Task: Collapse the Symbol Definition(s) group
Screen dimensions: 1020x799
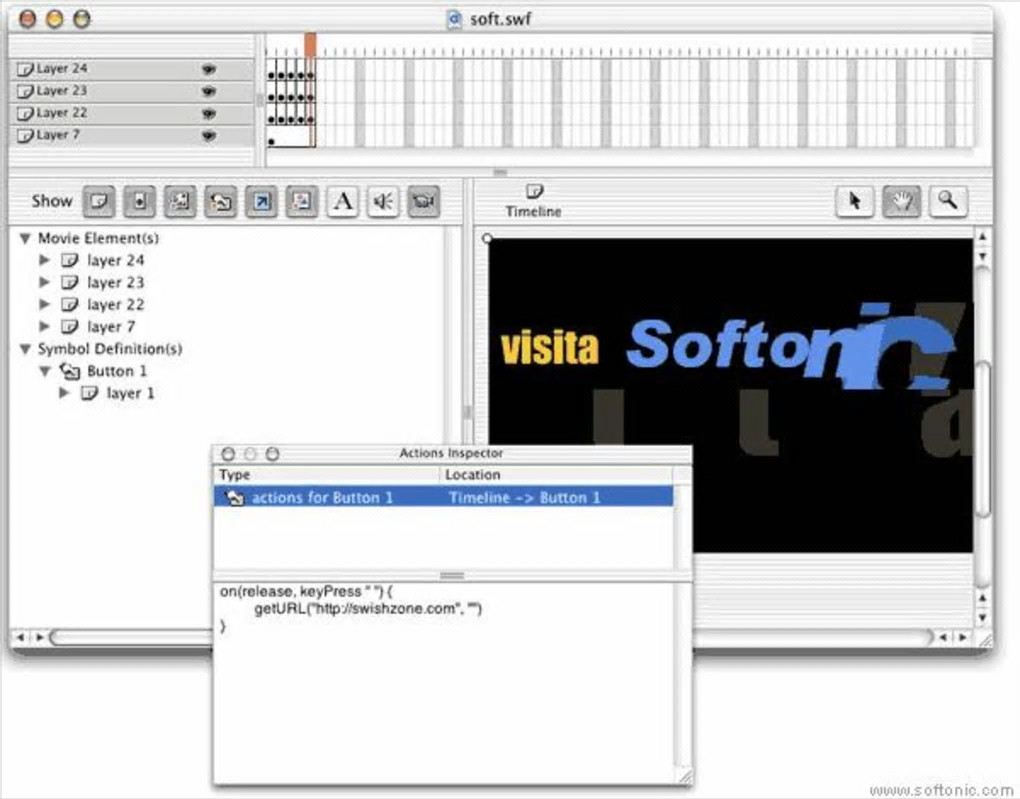Action: 25,349
